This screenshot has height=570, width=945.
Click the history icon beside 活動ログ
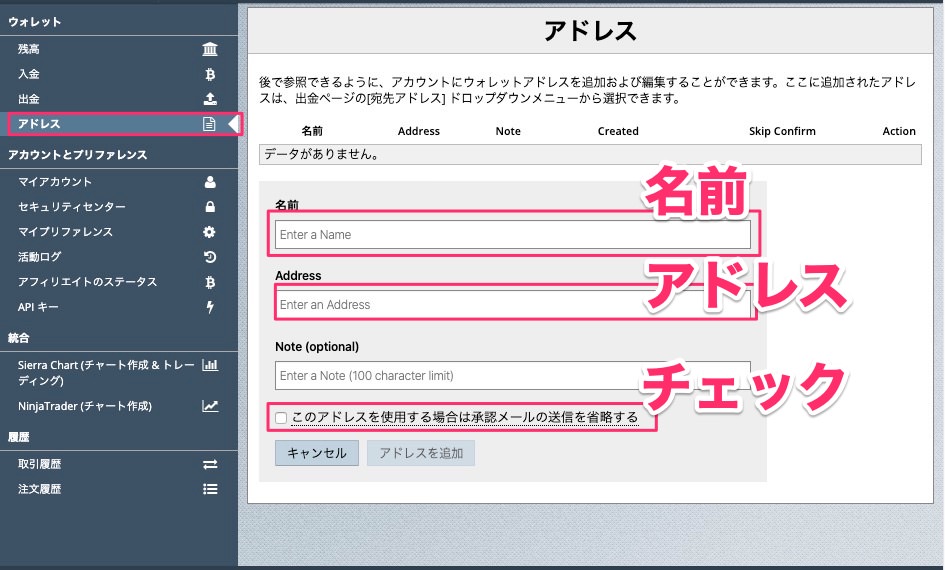click(210, 257)
